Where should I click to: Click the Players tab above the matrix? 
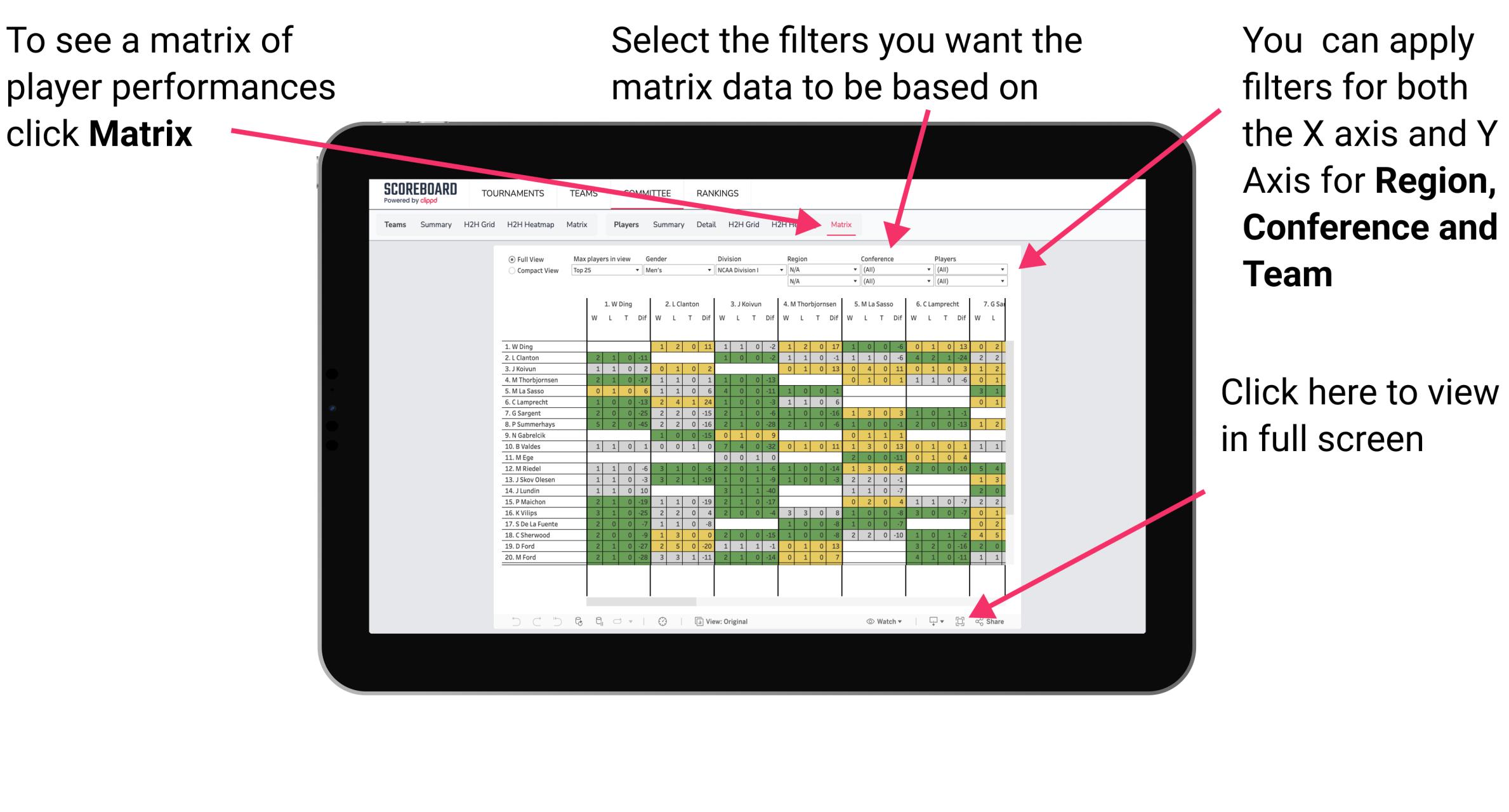tap(624, 224)
